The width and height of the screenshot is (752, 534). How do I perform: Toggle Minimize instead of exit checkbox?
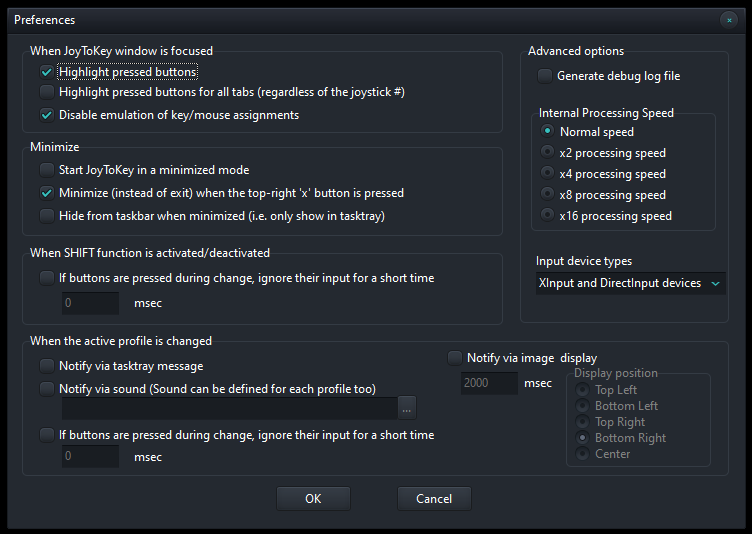click(x=47, y=193)
